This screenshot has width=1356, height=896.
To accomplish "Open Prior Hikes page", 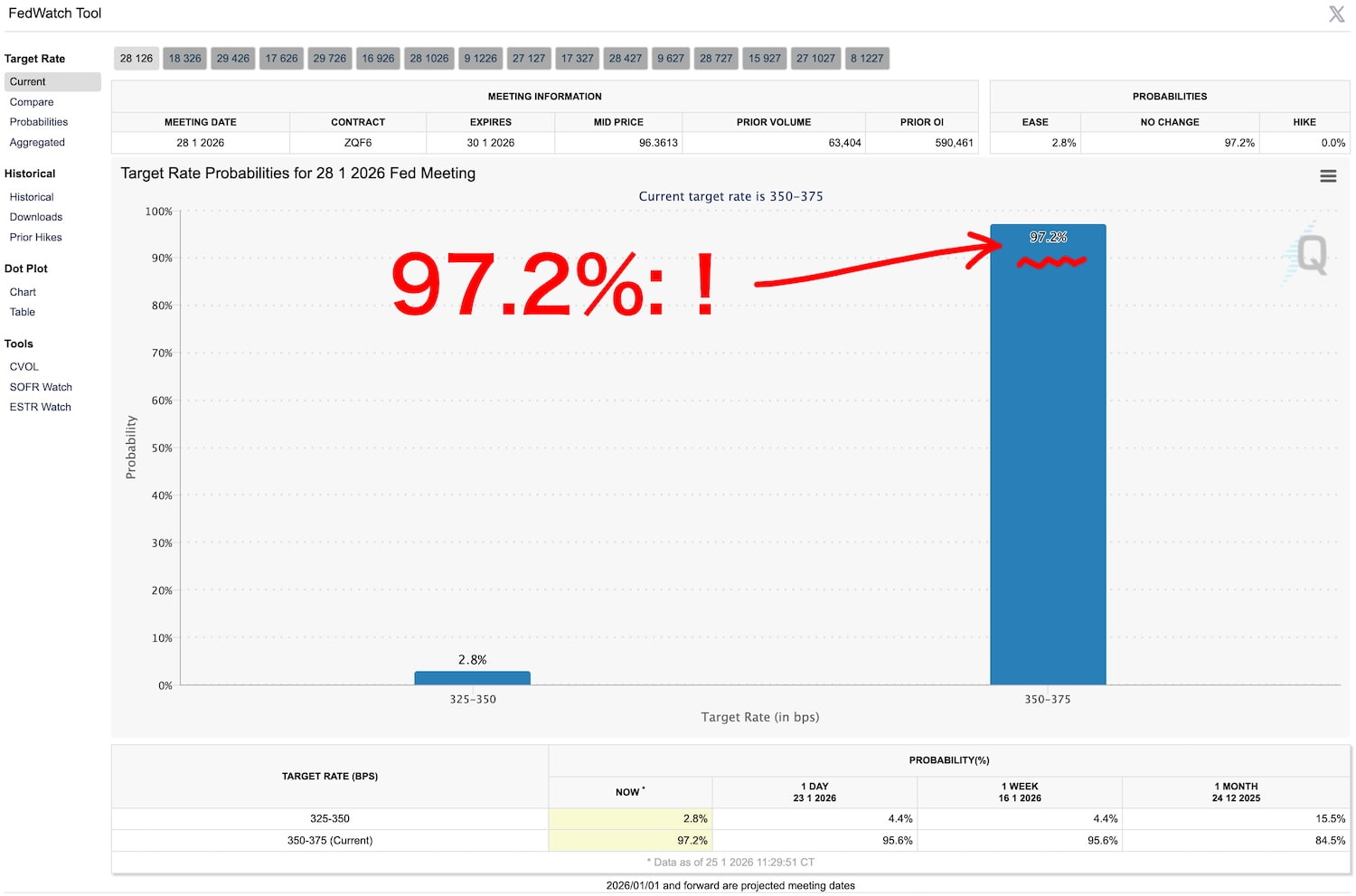I will [x=36, y=238].
